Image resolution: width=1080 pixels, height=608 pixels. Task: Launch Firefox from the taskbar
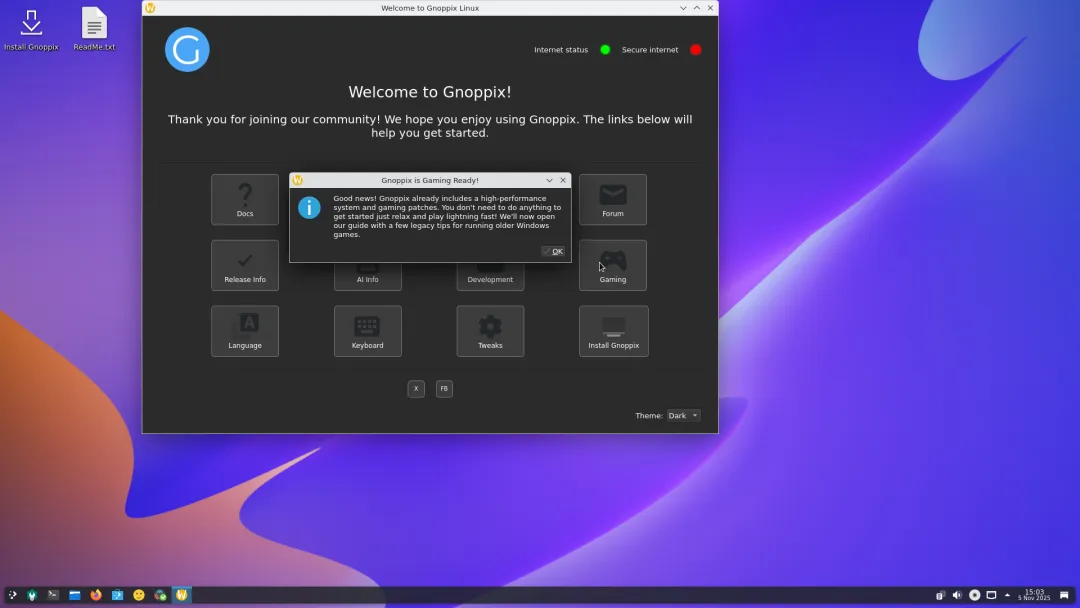pos(96,595)
